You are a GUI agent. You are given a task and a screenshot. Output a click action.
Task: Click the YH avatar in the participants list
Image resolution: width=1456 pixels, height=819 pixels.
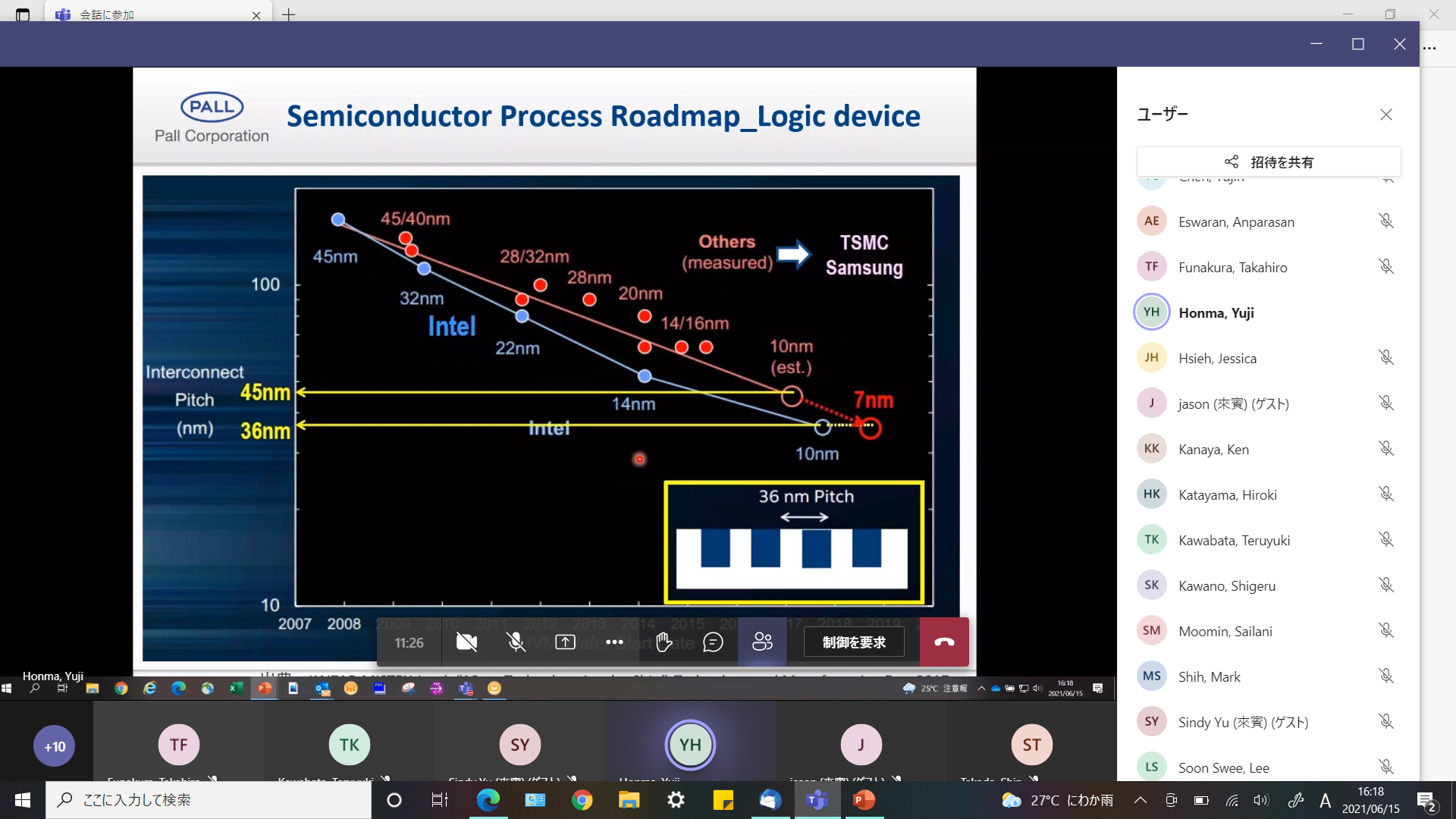[x=1152, y=312]
